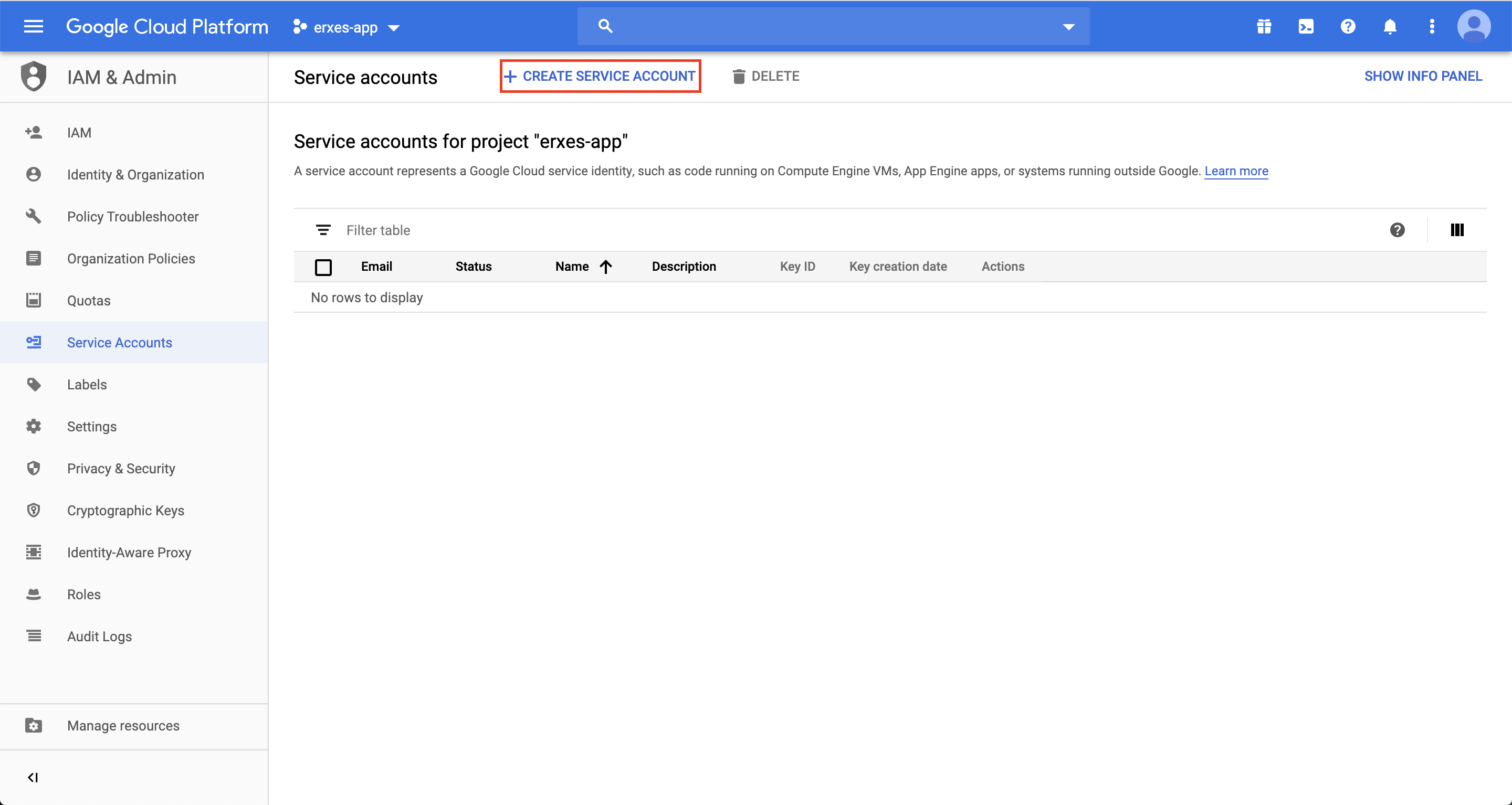
Task: Open the notifications bell
Action: click(1389, 26)
